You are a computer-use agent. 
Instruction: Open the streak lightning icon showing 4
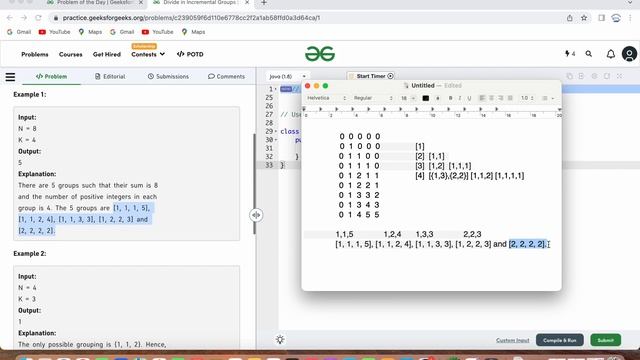(x=570, y=54)
